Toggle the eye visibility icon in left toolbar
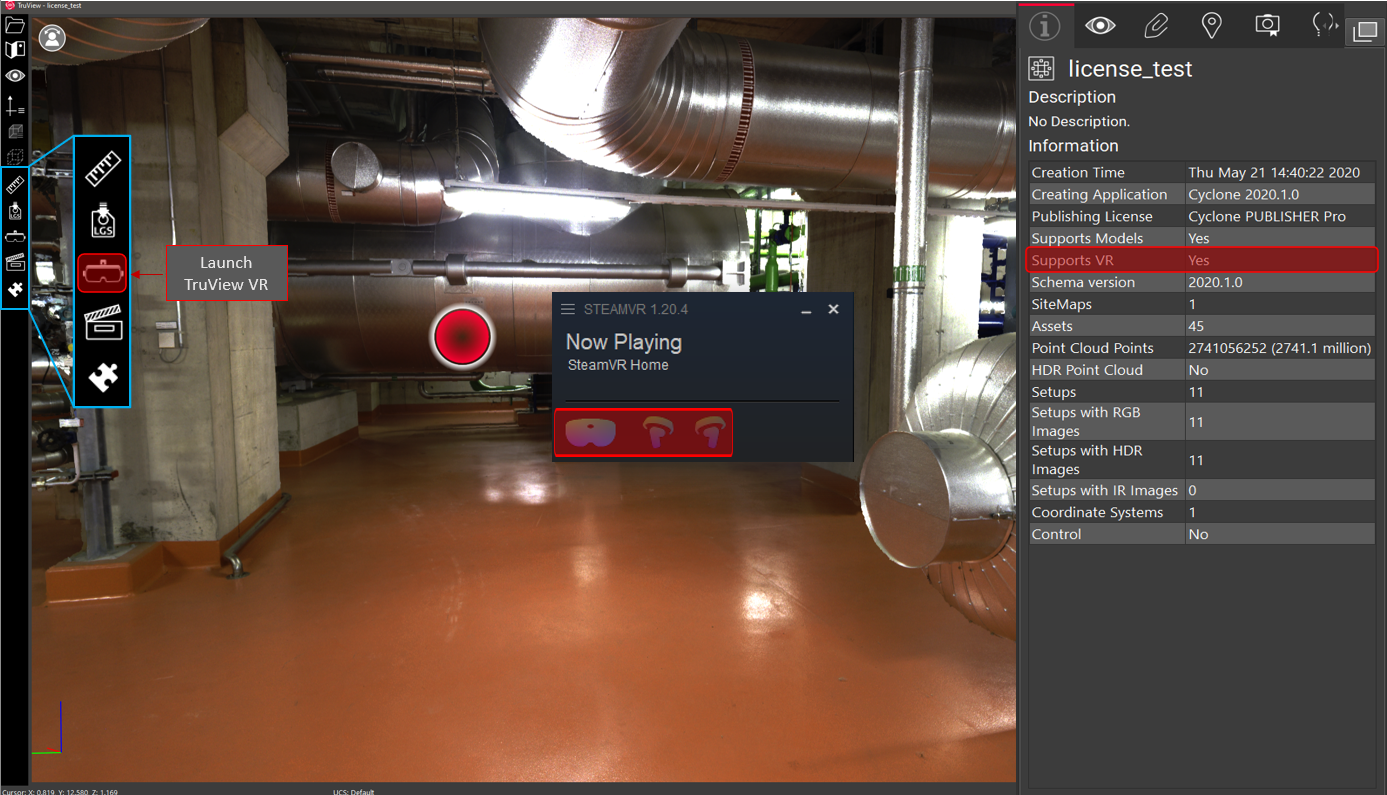This screenshot has height=795, width=1387. pos(14,76)
